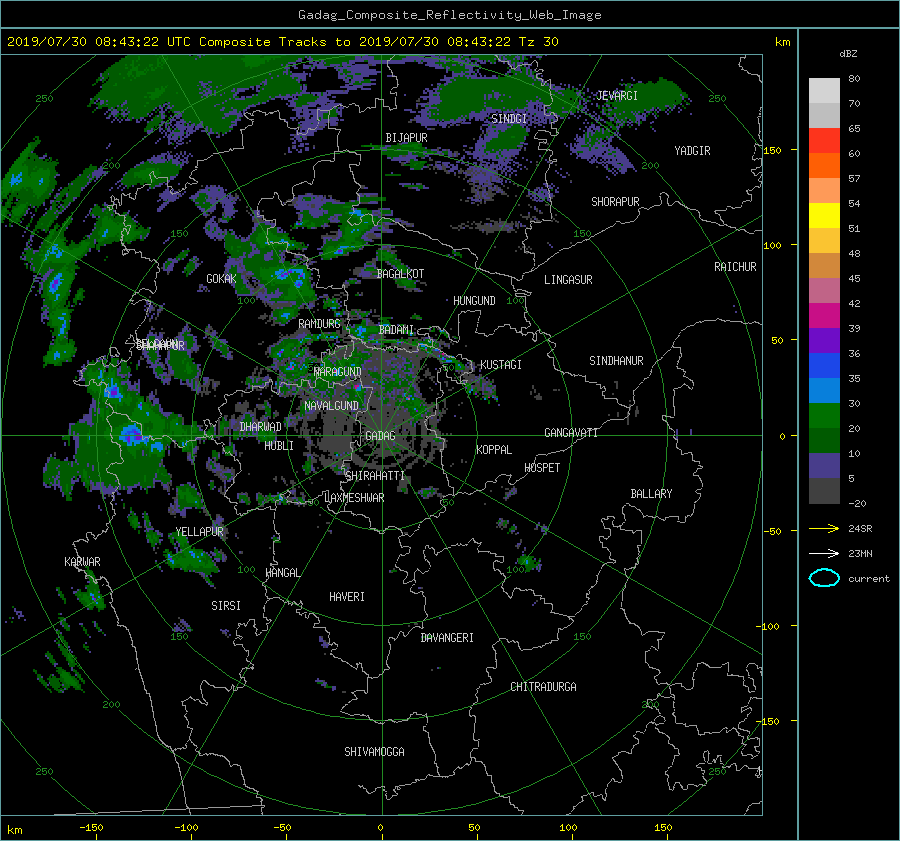The width and height of the screenshot is (900, 841).
Task: Click the HUBLI city label
Action: coord(279,445)
